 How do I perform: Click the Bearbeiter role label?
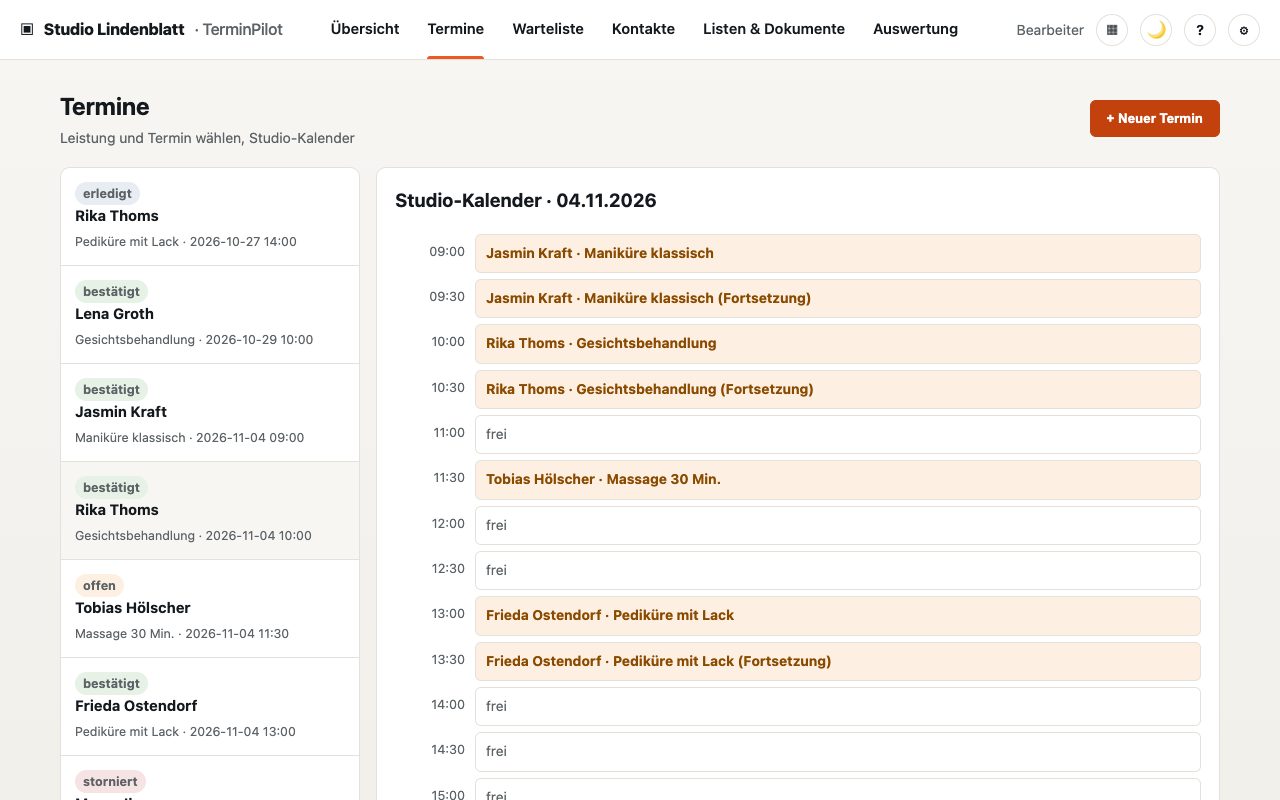(1050, 30)
